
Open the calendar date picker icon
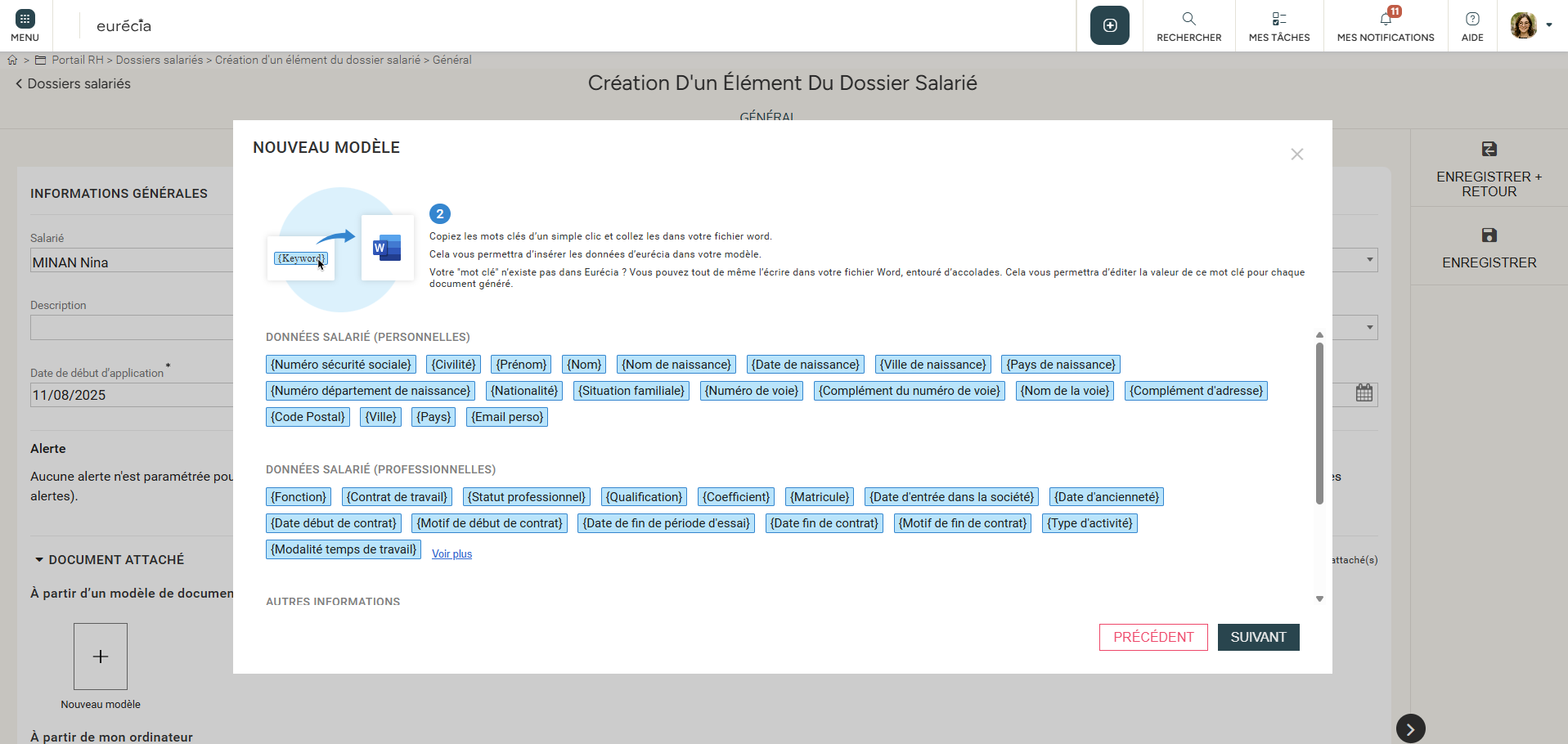(1364, 393)
